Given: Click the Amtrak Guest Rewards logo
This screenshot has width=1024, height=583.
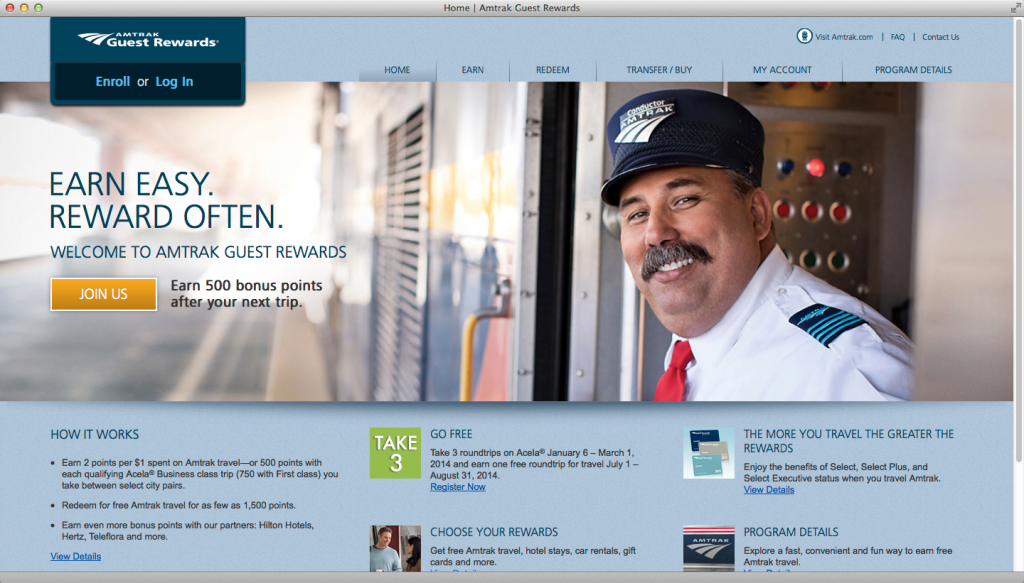Looking at the screenshot, I should point(147,39).
